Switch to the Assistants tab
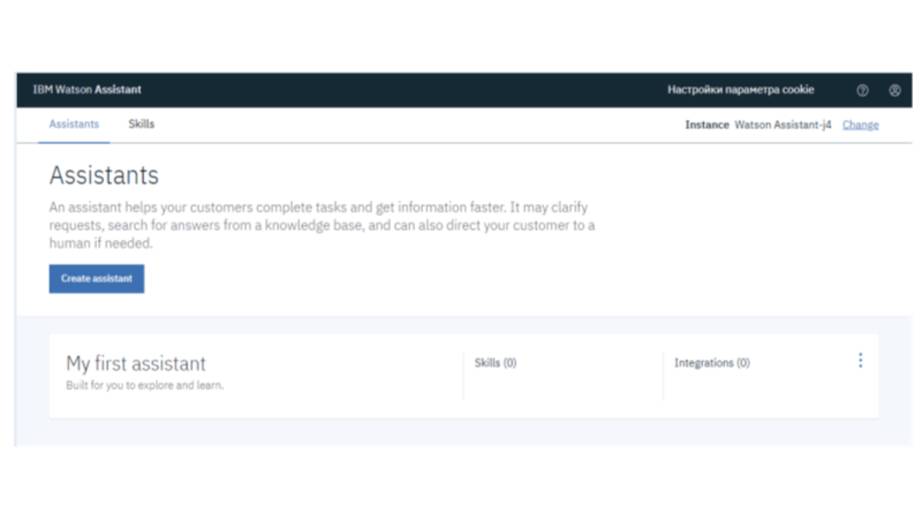Viewport: 922px width, 519px height. [x=74, y=125]
